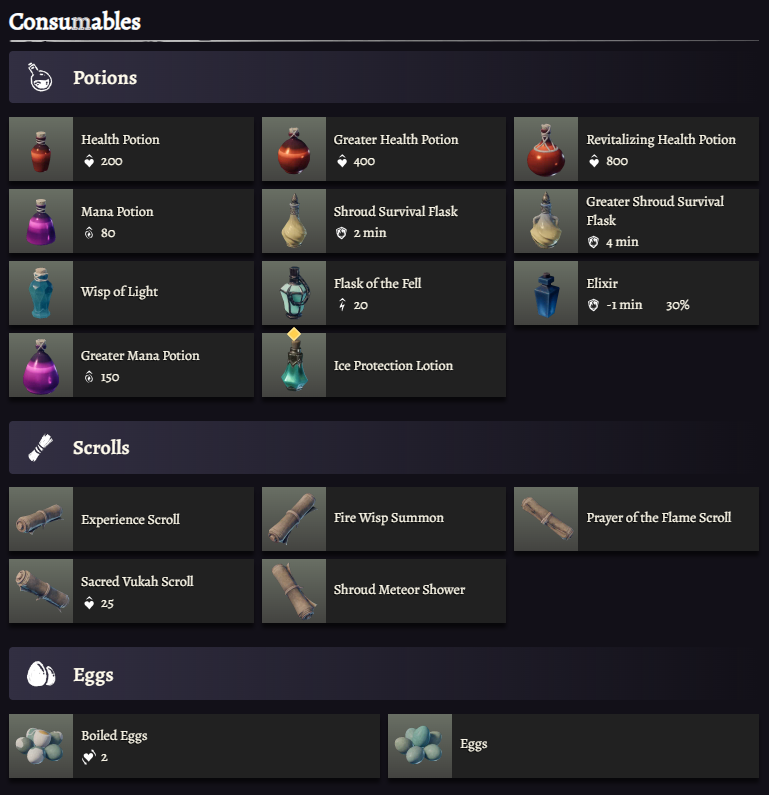Image resolution: width=769 pixels, height=795 pixels.
Task: Select the blue Elixir bottle icon
Action: (x=546, y=293)
